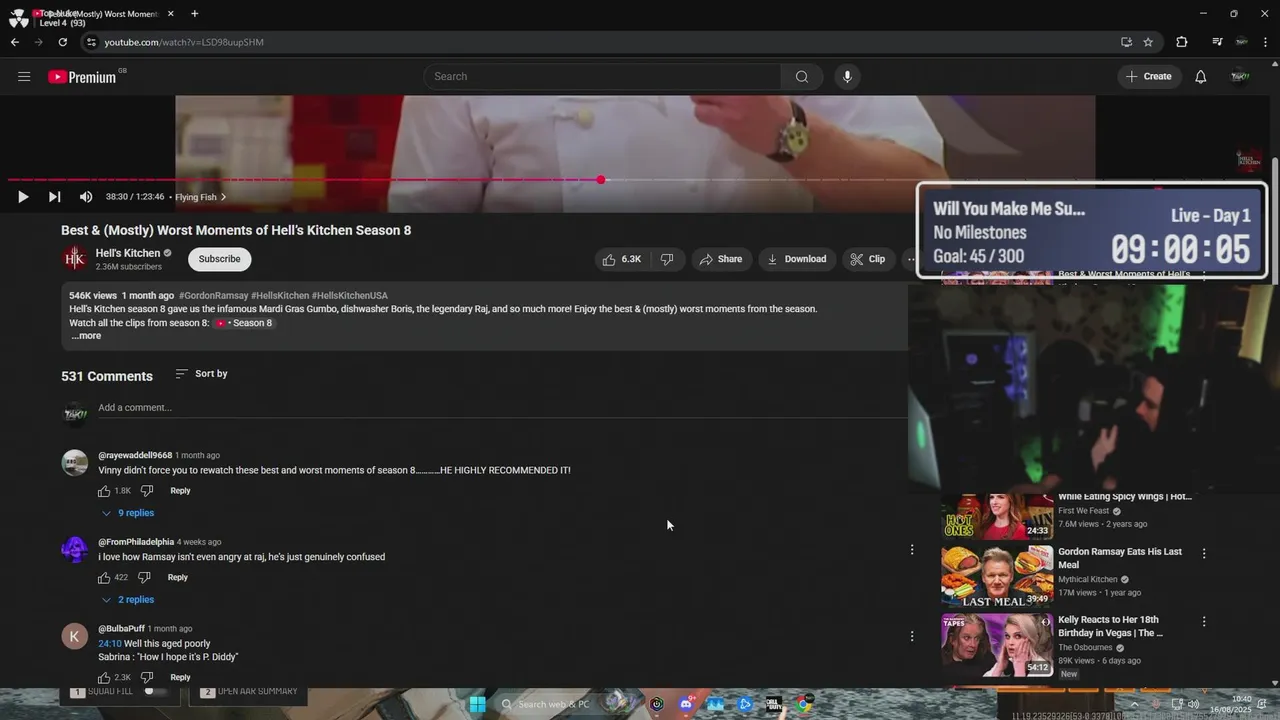The height and width of the screenshot is (720, 1280).
Task: Open the Season 8 playlist link
Action: 244,323
